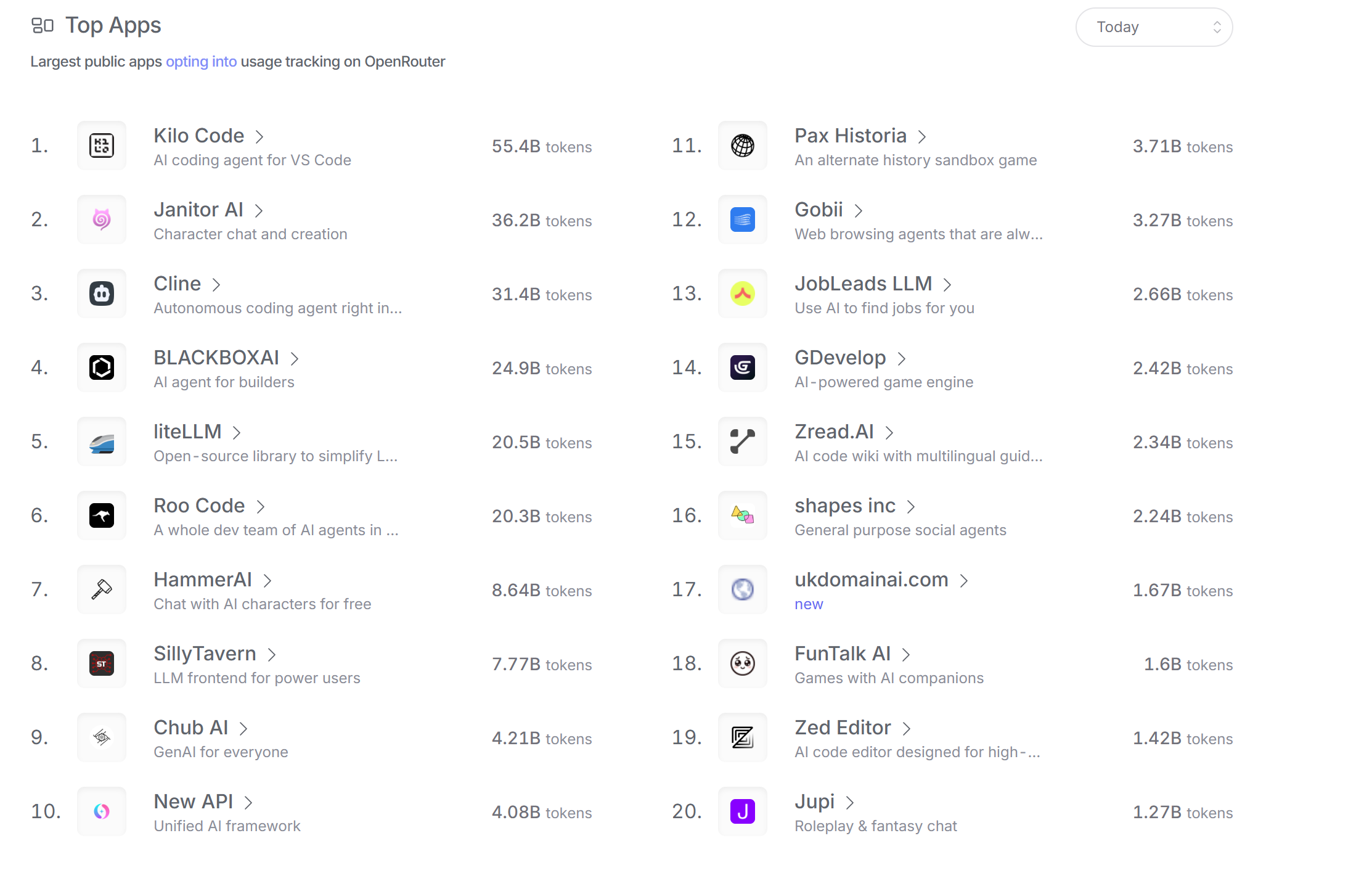
Task: Click the HammerAI hammer icon
Action: click(102, 589)
